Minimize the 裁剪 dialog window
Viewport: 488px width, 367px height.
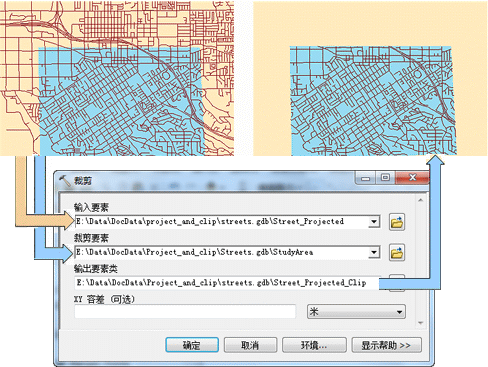click(x=366, y=178)
